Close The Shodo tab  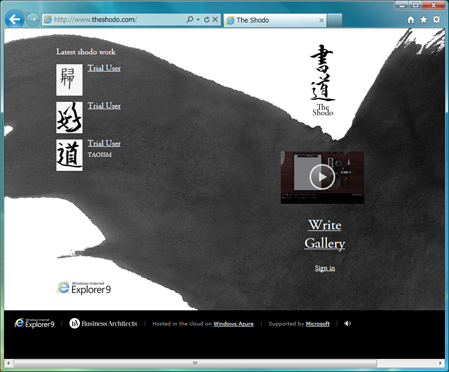coord(321,20)
